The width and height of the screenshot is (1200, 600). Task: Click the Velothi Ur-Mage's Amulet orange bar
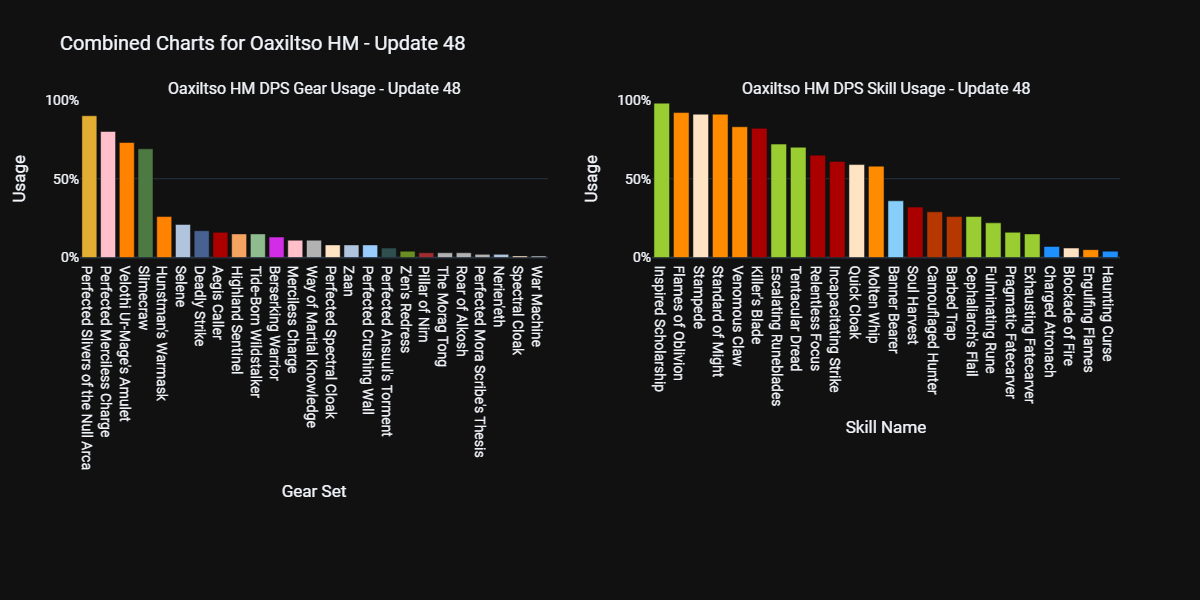pos(127,200)
